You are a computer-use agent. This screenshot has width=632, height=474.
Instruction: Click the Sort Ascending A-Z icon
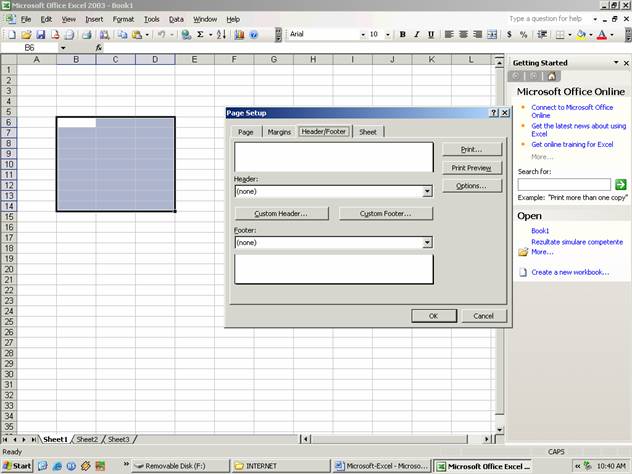(x=221, y=35)
